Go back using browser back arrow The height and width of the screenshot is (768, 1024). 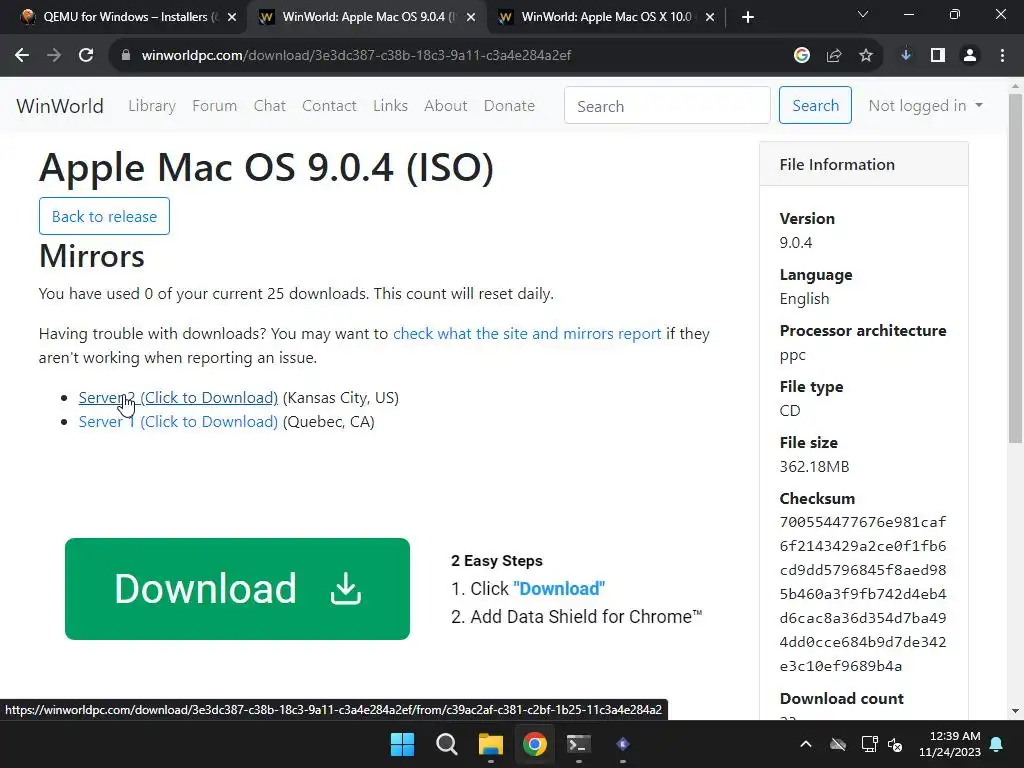click(22, 56)
